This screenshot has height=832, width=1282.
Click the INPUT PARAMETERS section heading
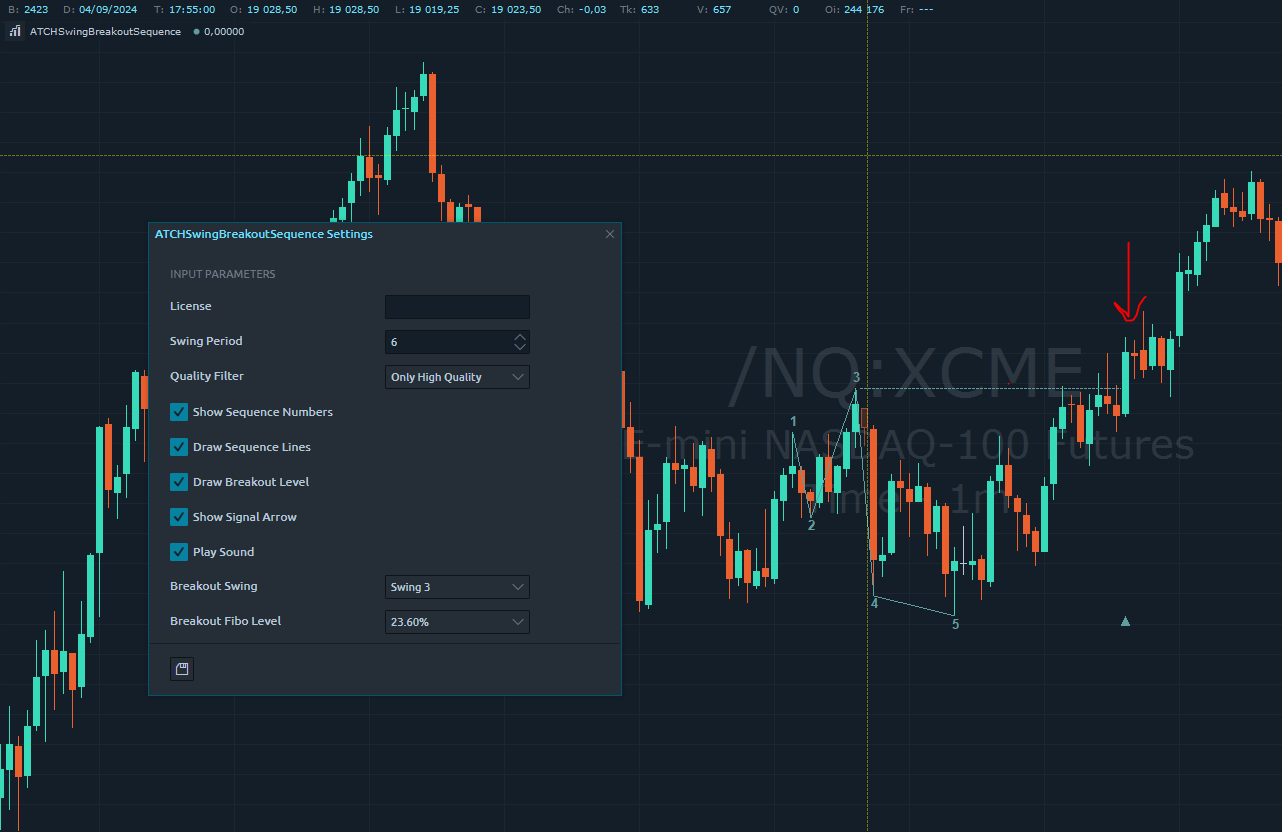(223, 274)
